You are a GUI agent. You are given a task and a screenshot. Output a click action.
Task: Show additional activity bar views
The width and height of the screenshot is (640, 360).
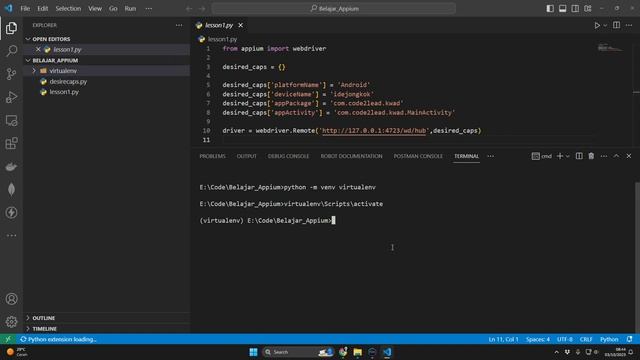[11, 236]
